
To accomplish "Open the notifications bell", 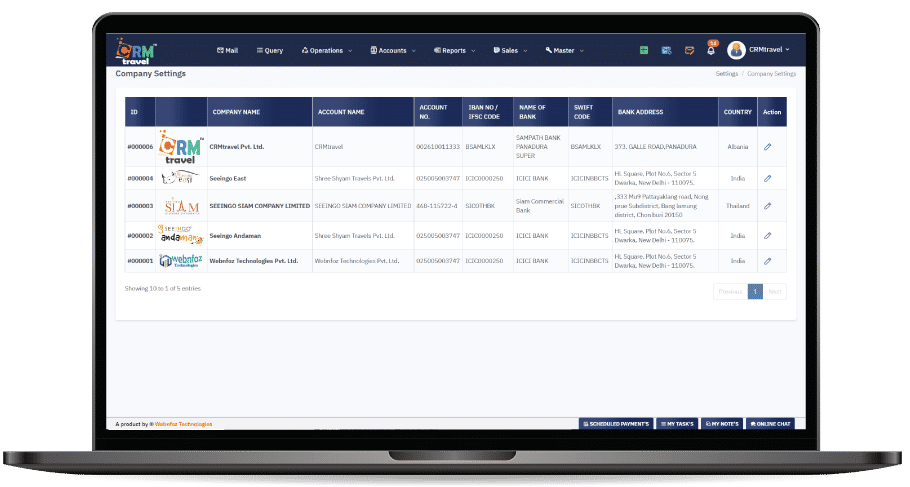I will pos(711,49).
